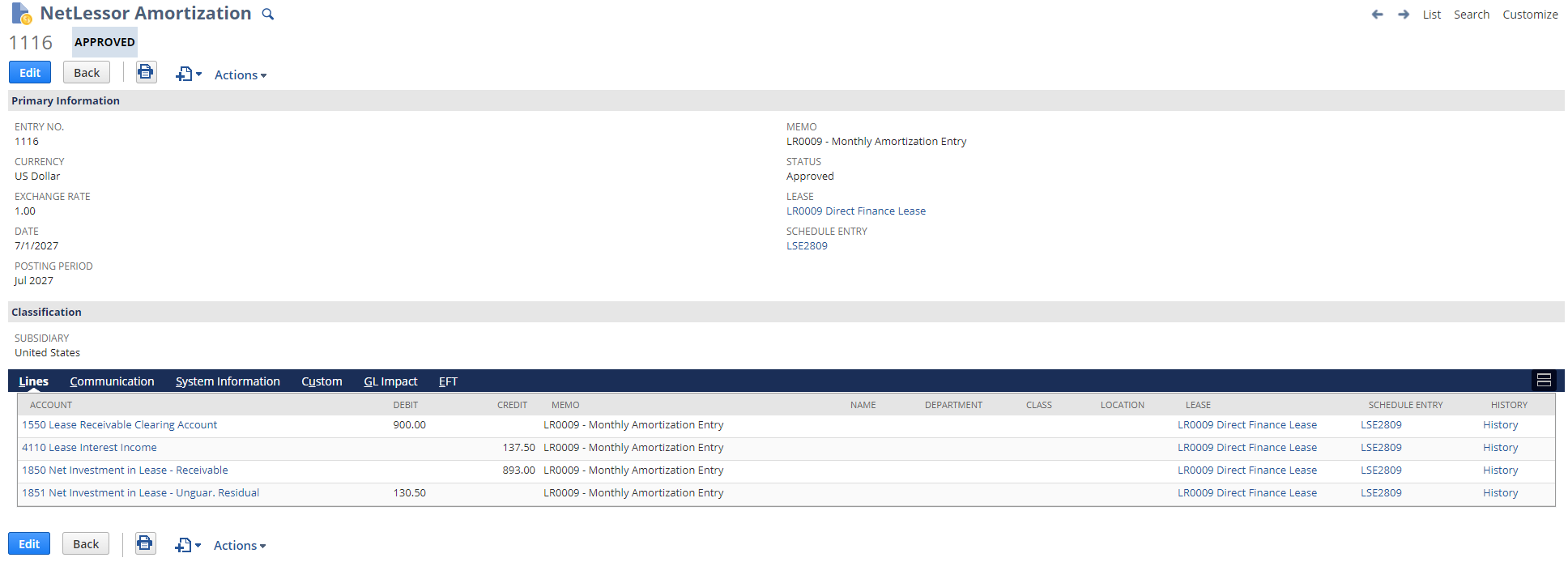Screen dimensions: 1568x562
Task: Select the Communication tab
Action: pyautogui.click(x=112, y=381)
